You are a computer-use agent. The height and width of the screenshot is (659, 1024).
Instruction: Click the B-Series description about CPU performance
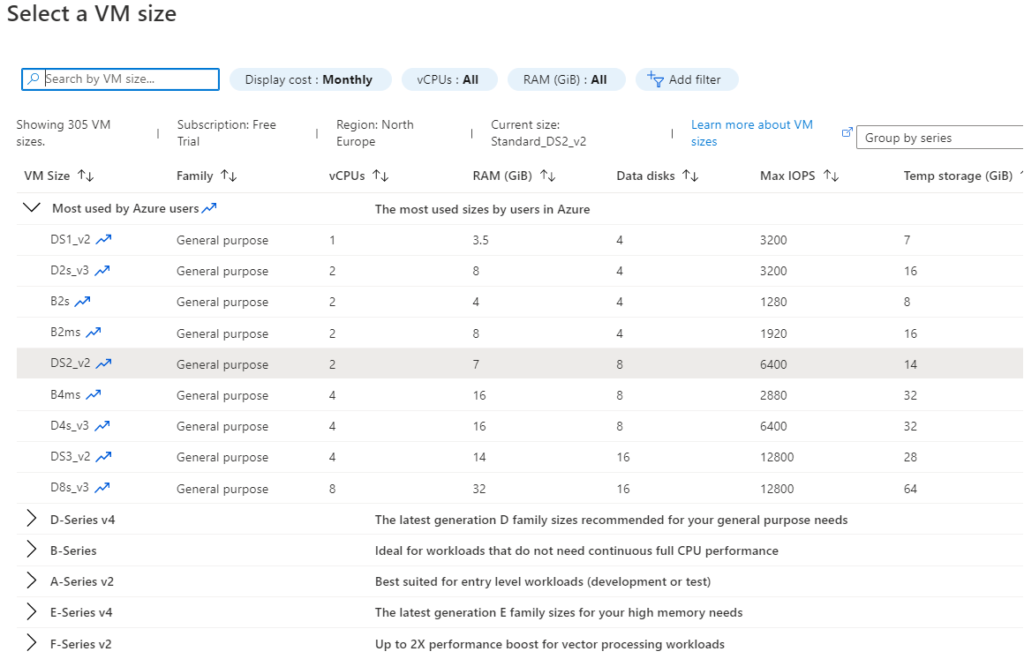pyautogui.click(x=577, y=551)
